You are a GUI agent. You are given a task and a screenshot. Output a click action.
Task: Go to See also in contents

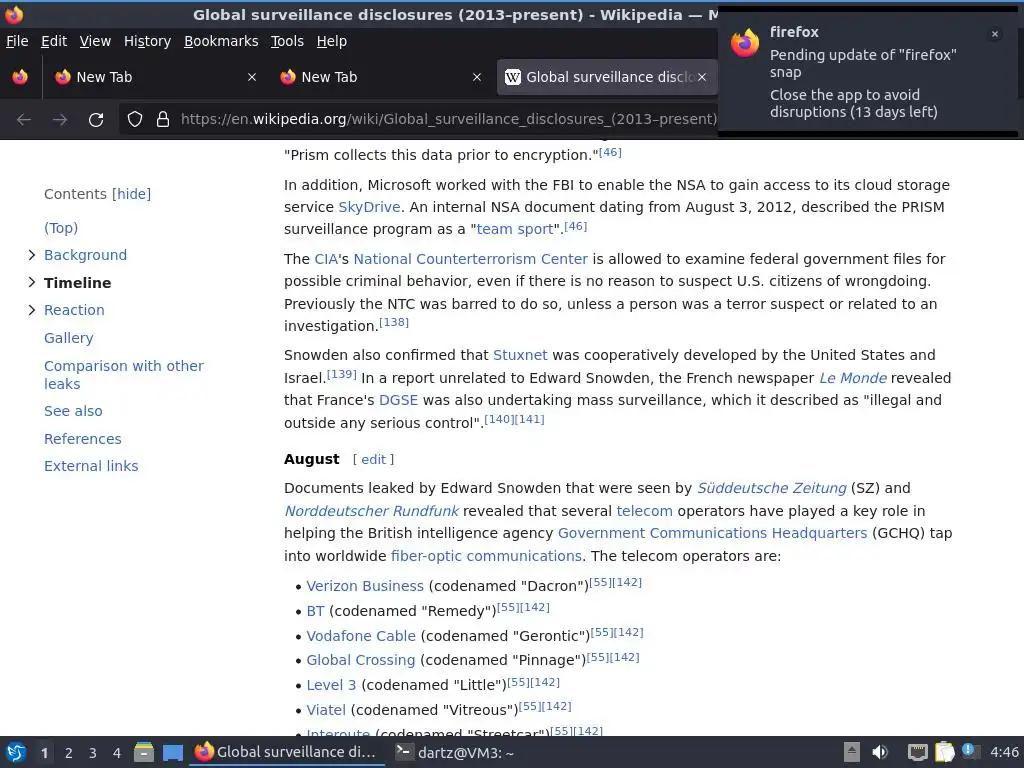click(73, 411)
